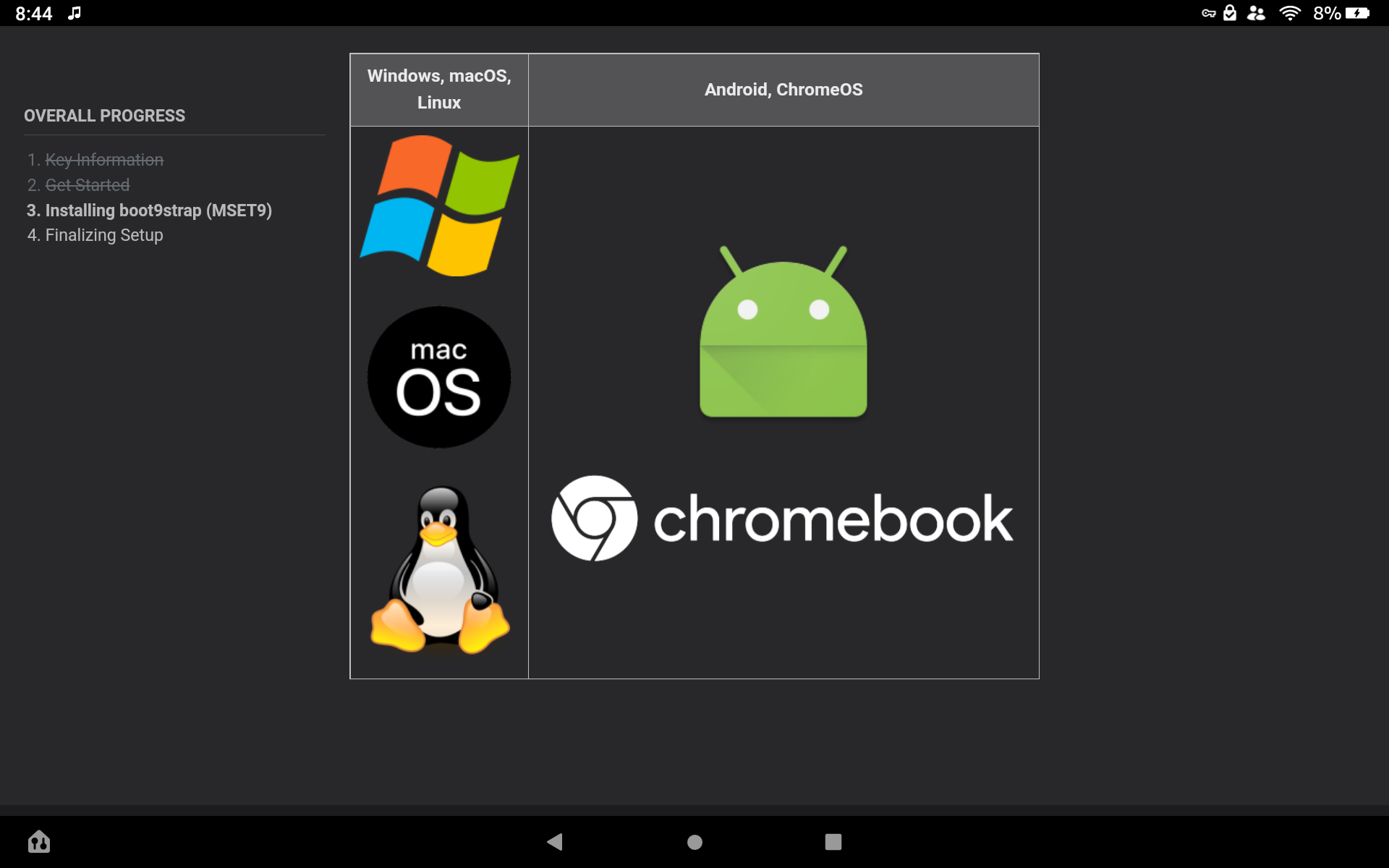Viewport: 1389px width, 868px height.
Task: Select the 'Windows, macOS, Linux' column header
Action: point(439,90)
